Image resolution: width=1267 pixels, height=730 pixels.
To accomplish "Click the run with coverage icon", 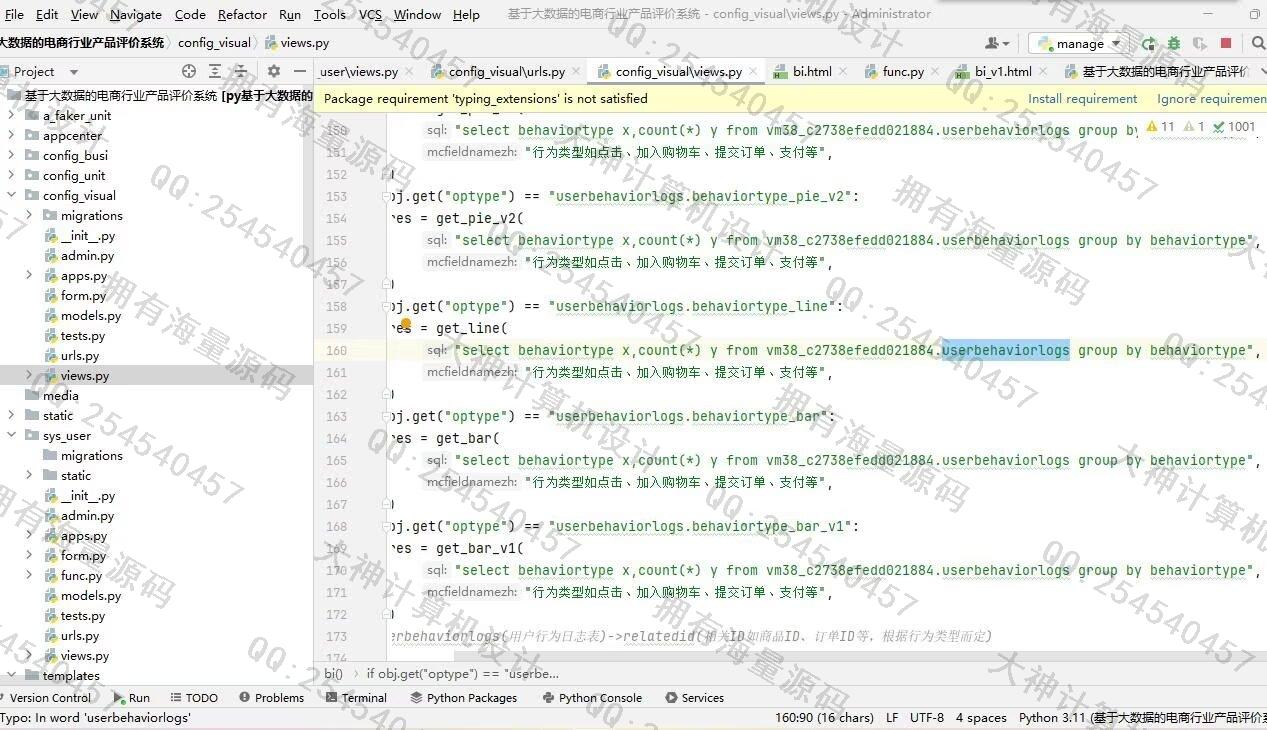I will [1199, 43].
